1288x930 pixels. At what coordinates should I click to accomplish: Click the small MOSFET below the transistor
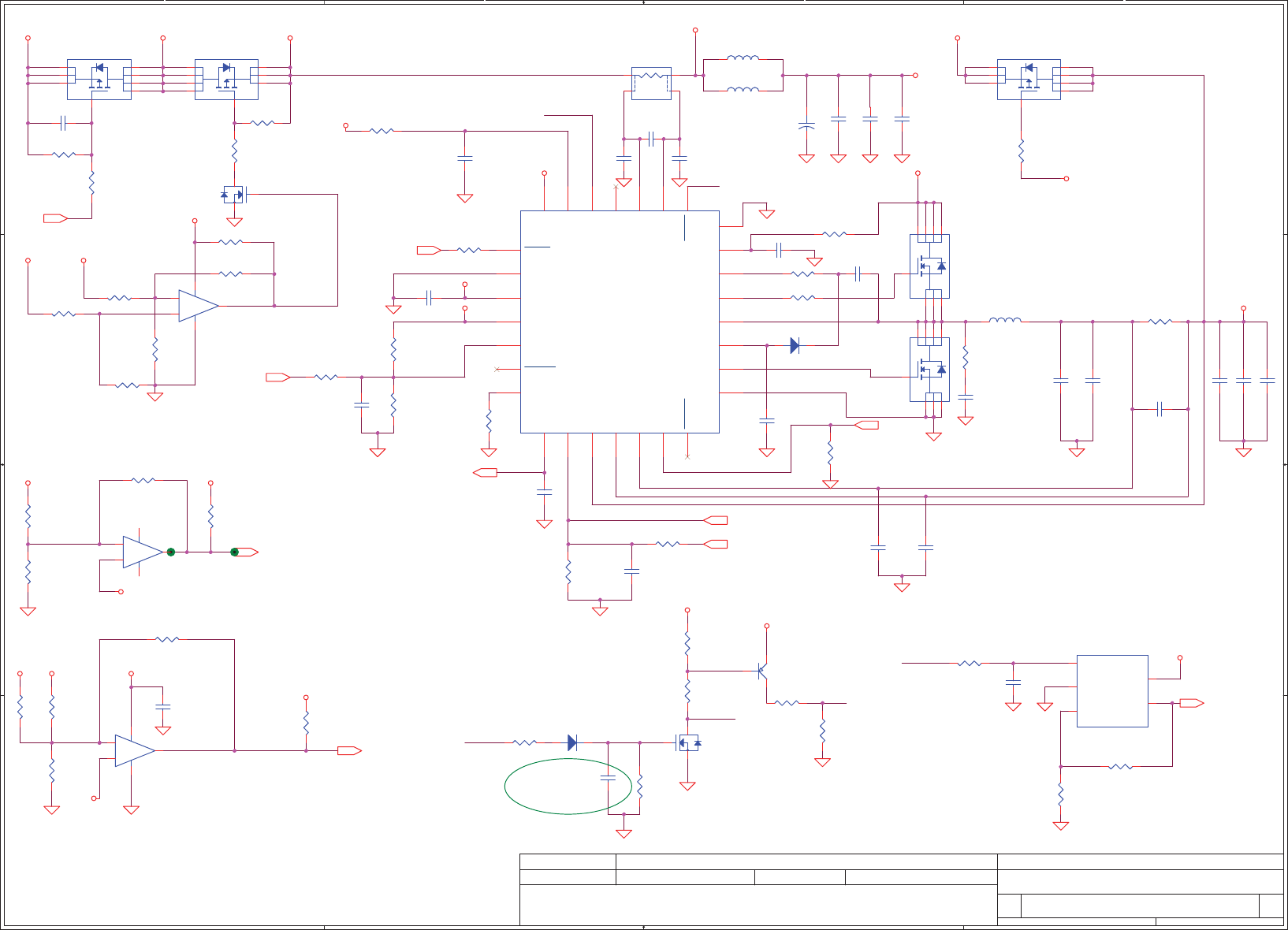(x=688, y=742)
